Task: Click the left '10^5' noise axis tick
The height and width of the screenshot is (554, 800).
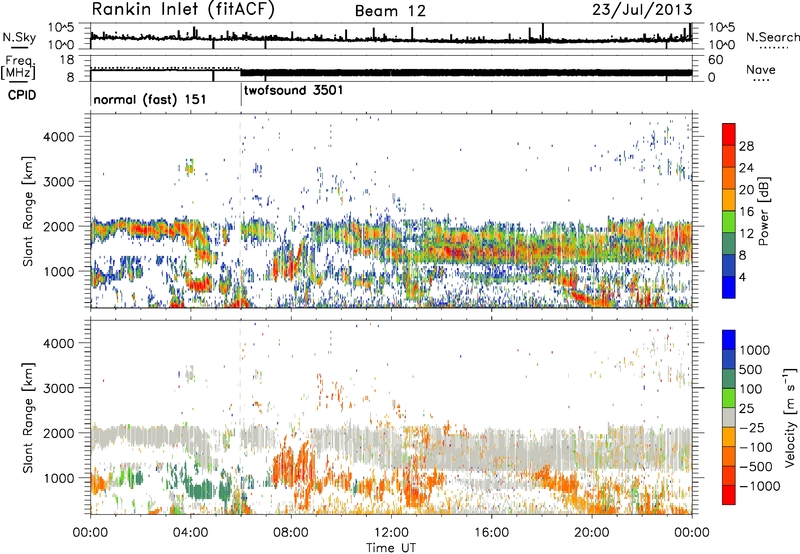Action: [61, 27]
